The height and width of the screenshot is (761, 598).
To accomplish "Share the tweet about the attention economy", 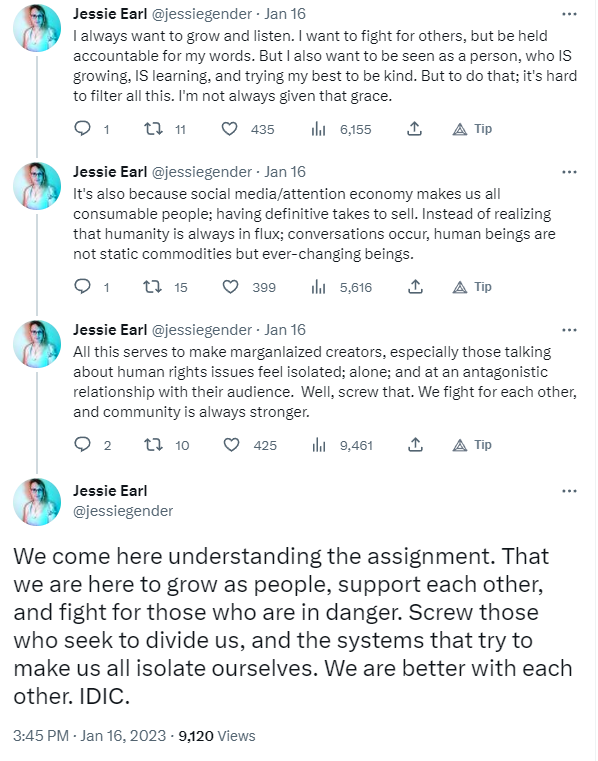I will click(x=415, y=287).
